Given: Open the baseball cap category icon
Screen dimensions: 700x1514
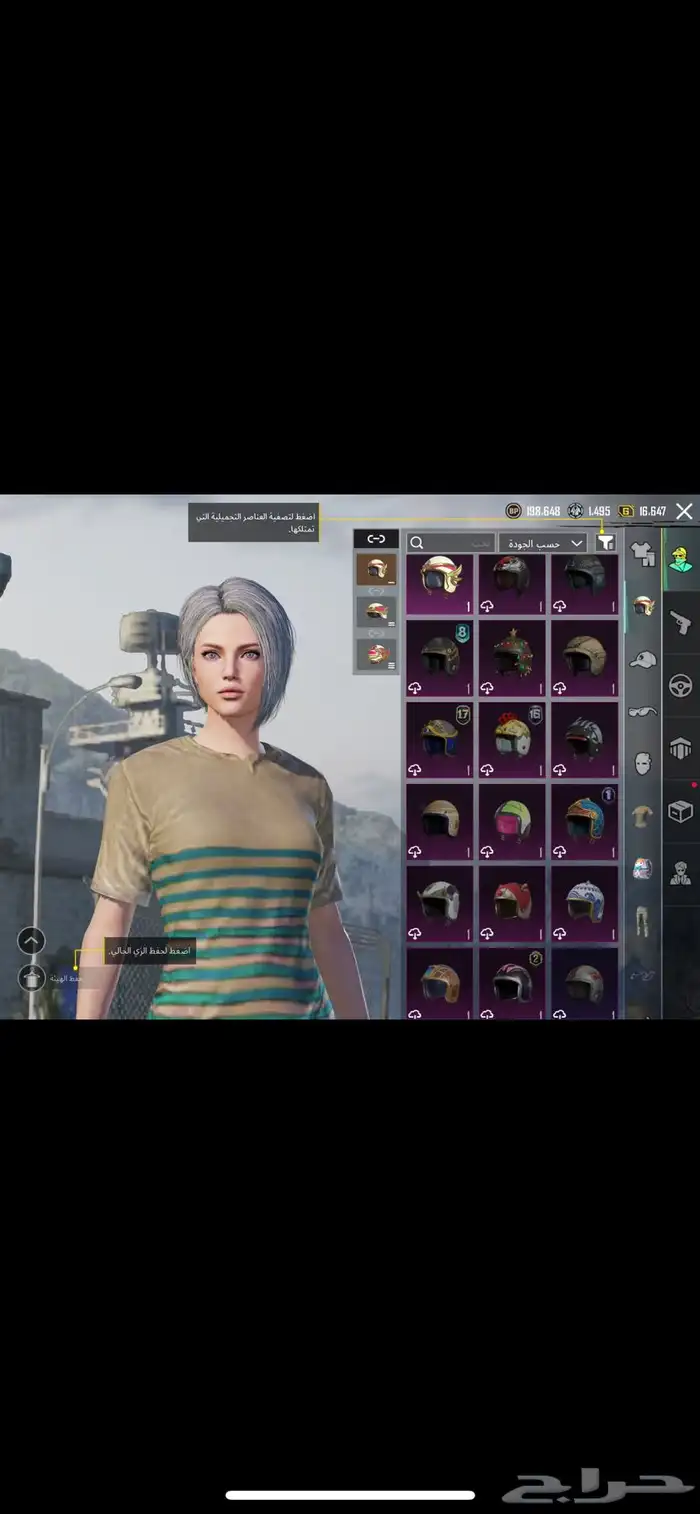Looking at the screenshot, I should coord(643,659).
